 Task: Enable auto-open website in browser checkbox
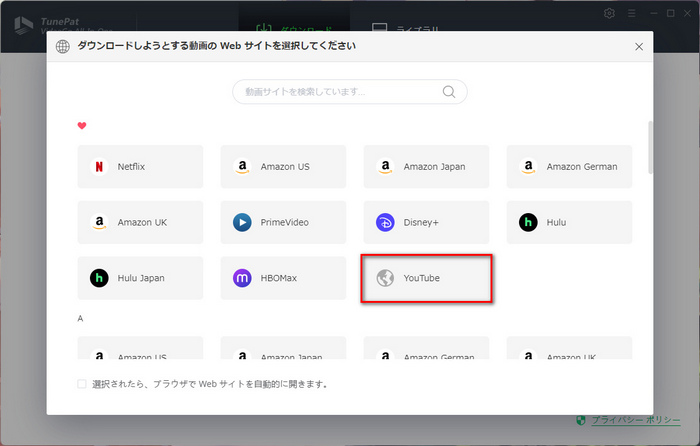pos(82,384)
